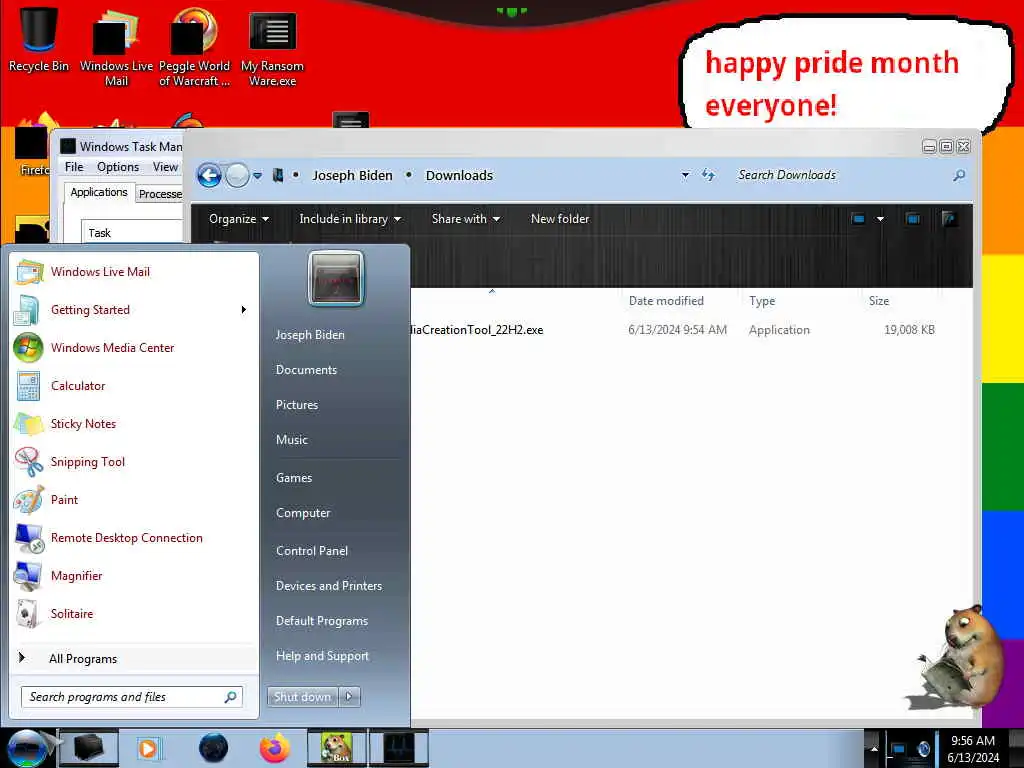Screen dimensions: 1024x768
Task: Open Recycle Bin desktop icon
Action: (39, 40)
